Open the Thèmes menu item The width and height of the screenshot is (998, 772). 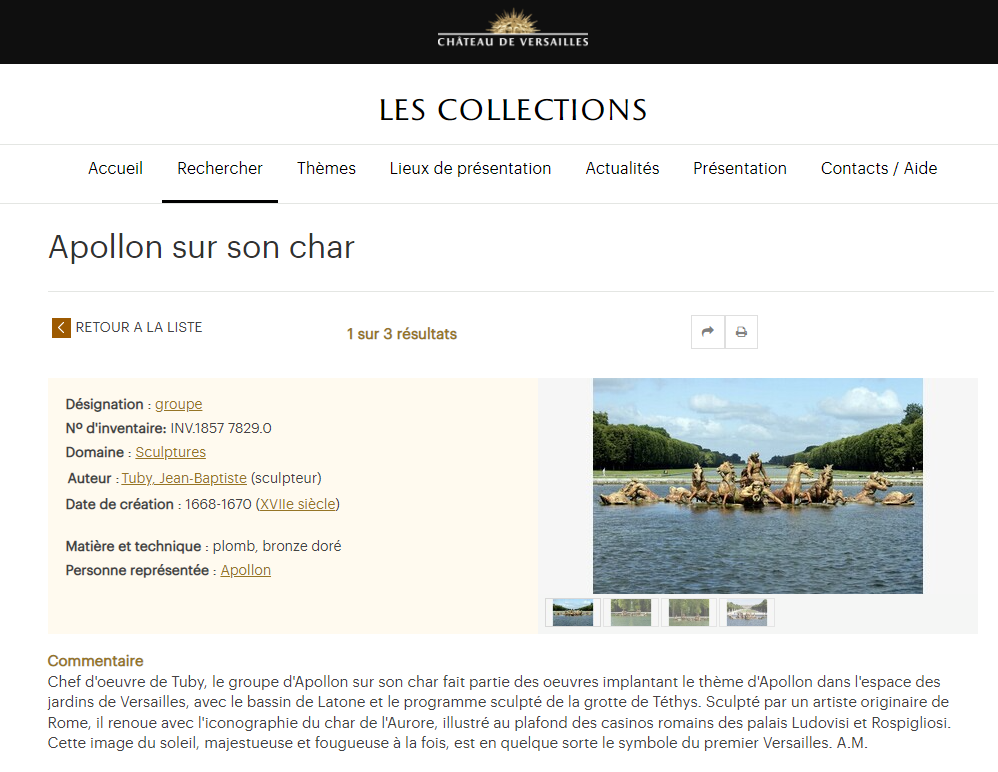click(326, 168)
